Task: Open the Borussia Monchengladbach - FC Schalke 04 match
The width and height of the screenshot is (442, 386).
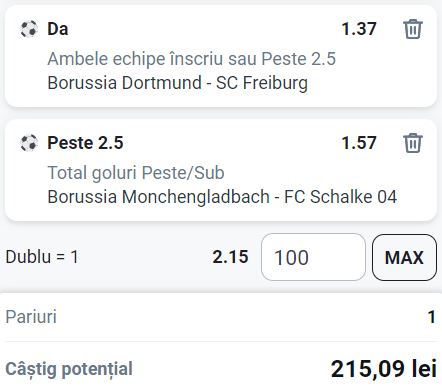Action: click(222, 197)
